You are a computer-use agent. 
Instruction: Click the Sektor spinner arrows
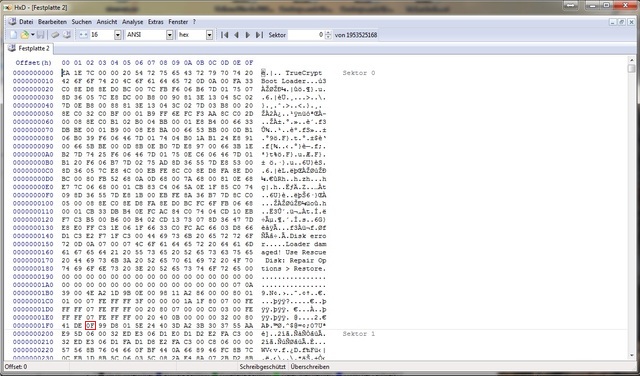coord(328,35)
